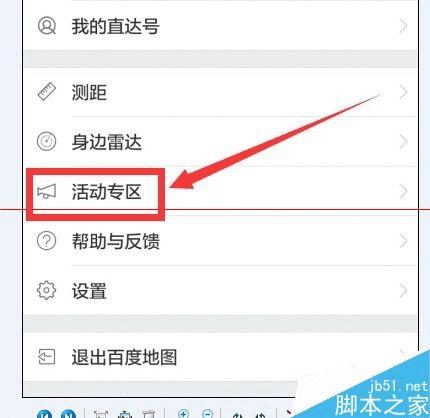Click the gear icon for 设置
The width and height of the screenshot is (430, 418).
46,290
